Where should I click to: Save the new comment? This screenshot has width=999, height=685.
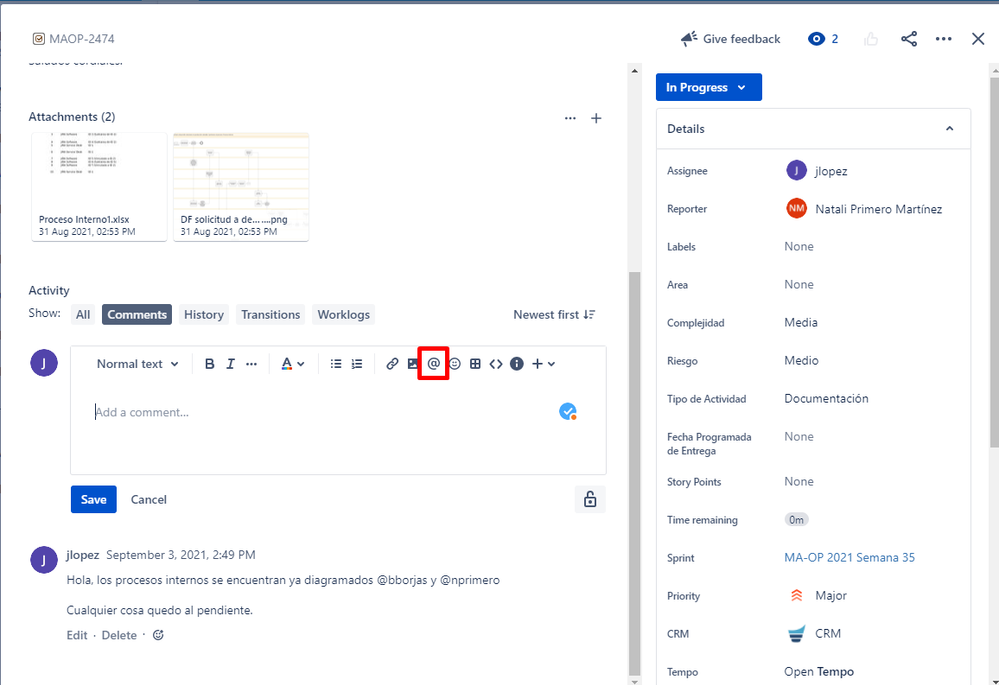pyautogui.click(x=93, y=499)
